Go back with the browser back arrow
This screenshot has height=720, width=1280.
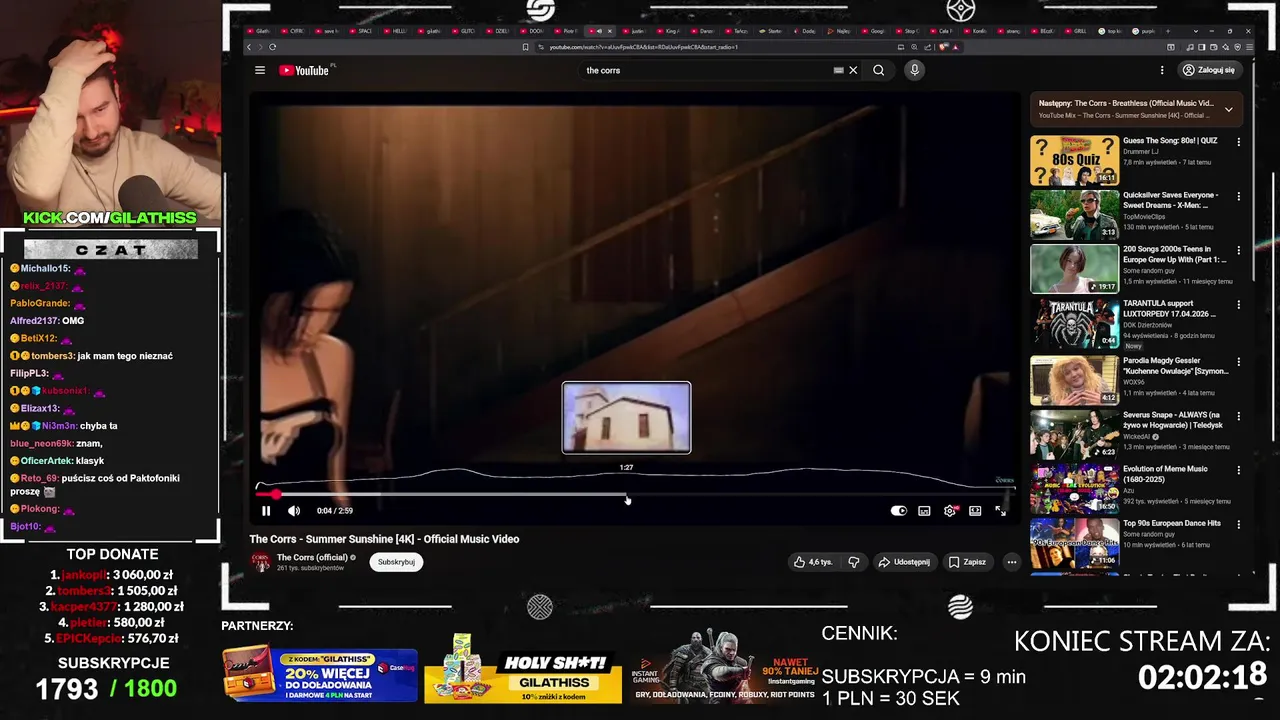click(x=249, y=47)
